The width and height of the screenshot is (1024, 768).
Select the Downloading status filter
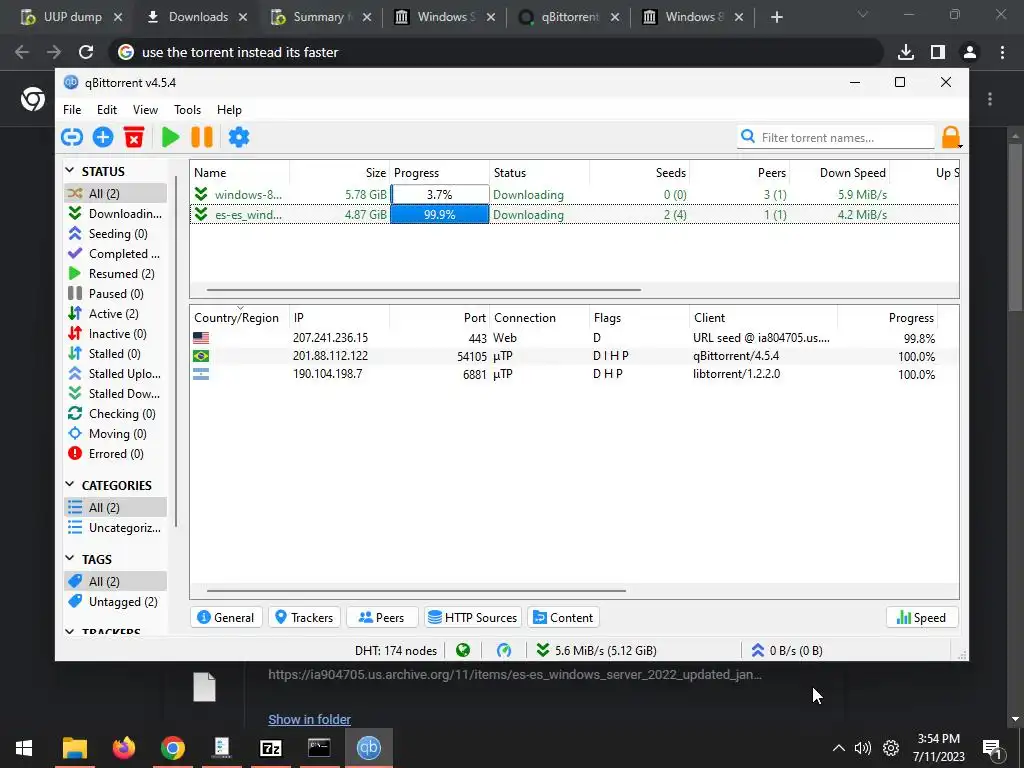click(x=116, y=214)
